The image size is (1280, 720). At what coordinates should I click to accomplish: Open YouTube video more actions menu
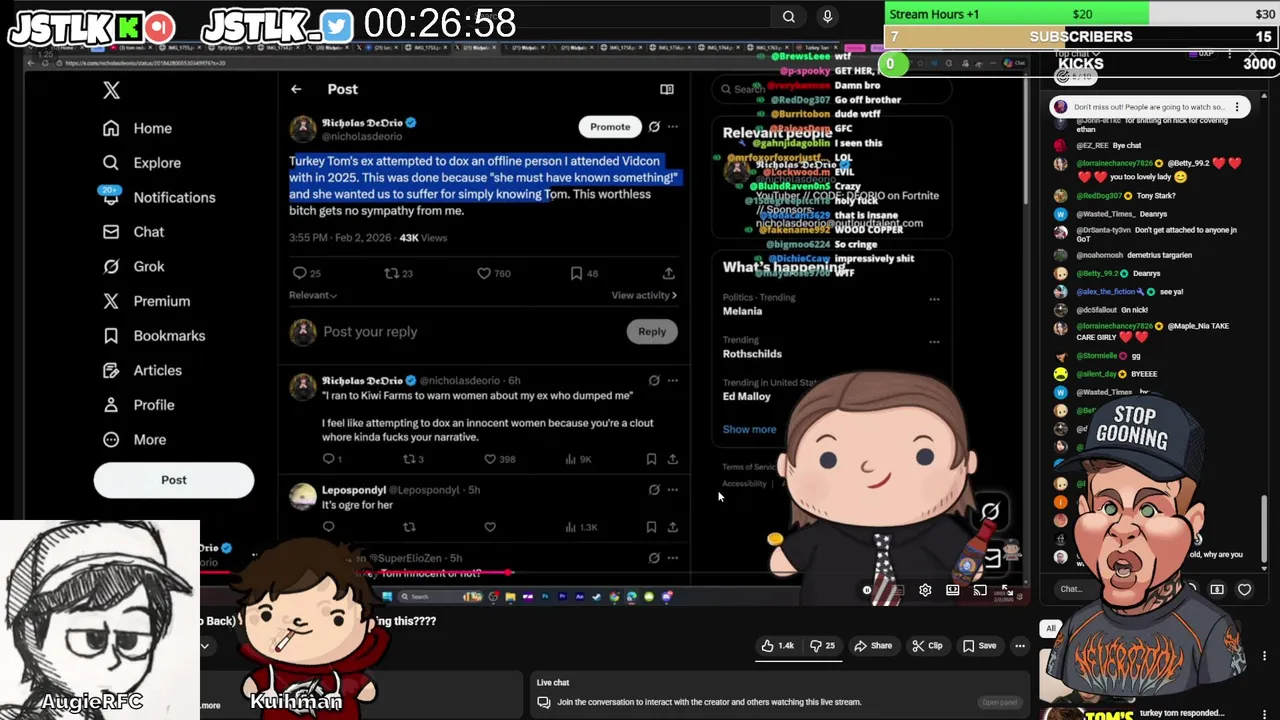[x=1020, y=646]
